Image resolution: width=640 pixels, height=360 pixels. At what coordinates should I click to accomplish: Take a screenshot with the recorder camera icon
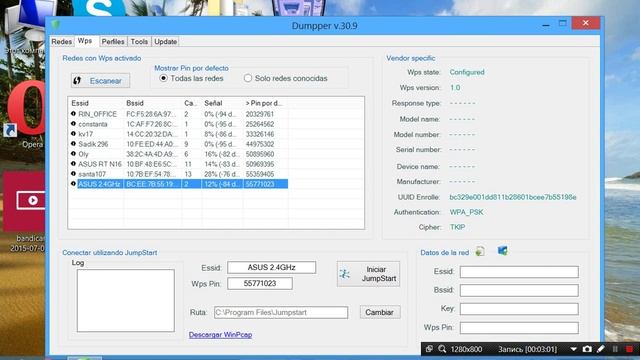pos(587,349)
